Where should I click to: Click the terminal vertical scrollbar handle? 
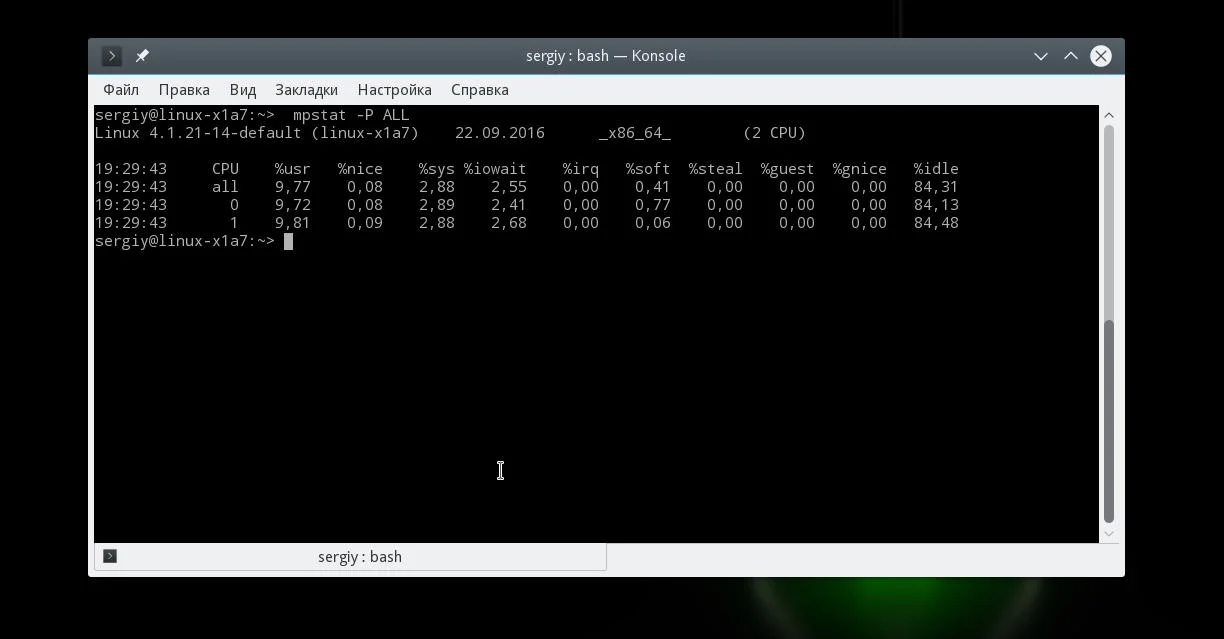pyautogui.click(x=1108, y=421)
